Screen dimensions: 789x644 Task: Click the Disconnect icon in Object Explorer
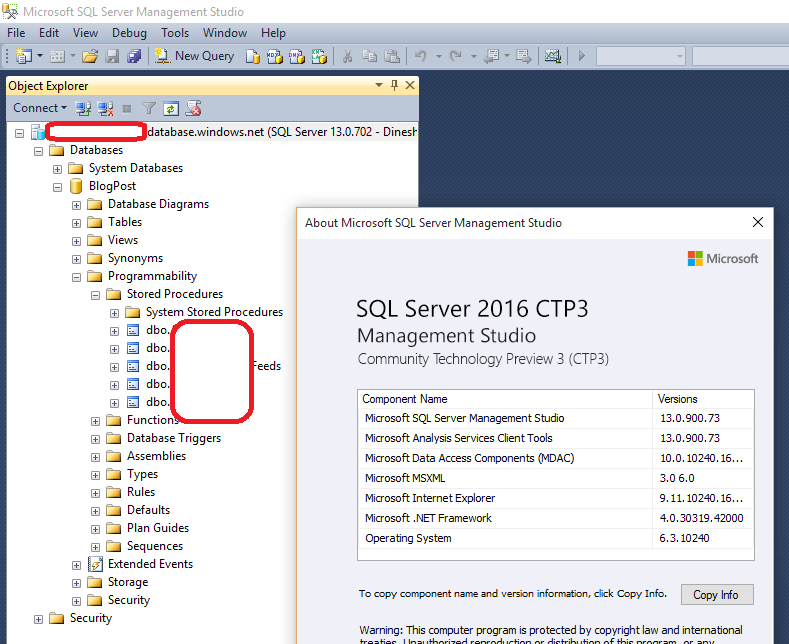[105, 108]
